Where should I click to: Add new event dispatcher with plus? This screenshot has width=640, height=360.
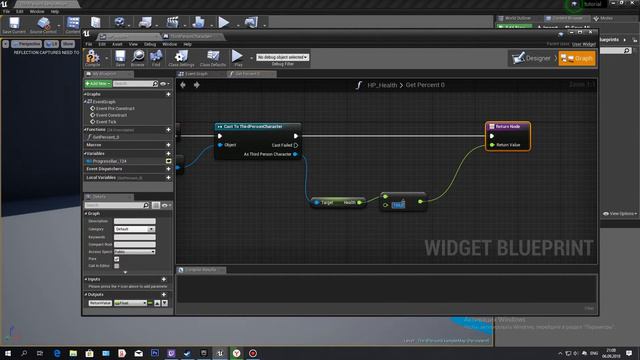pos(168,169)
